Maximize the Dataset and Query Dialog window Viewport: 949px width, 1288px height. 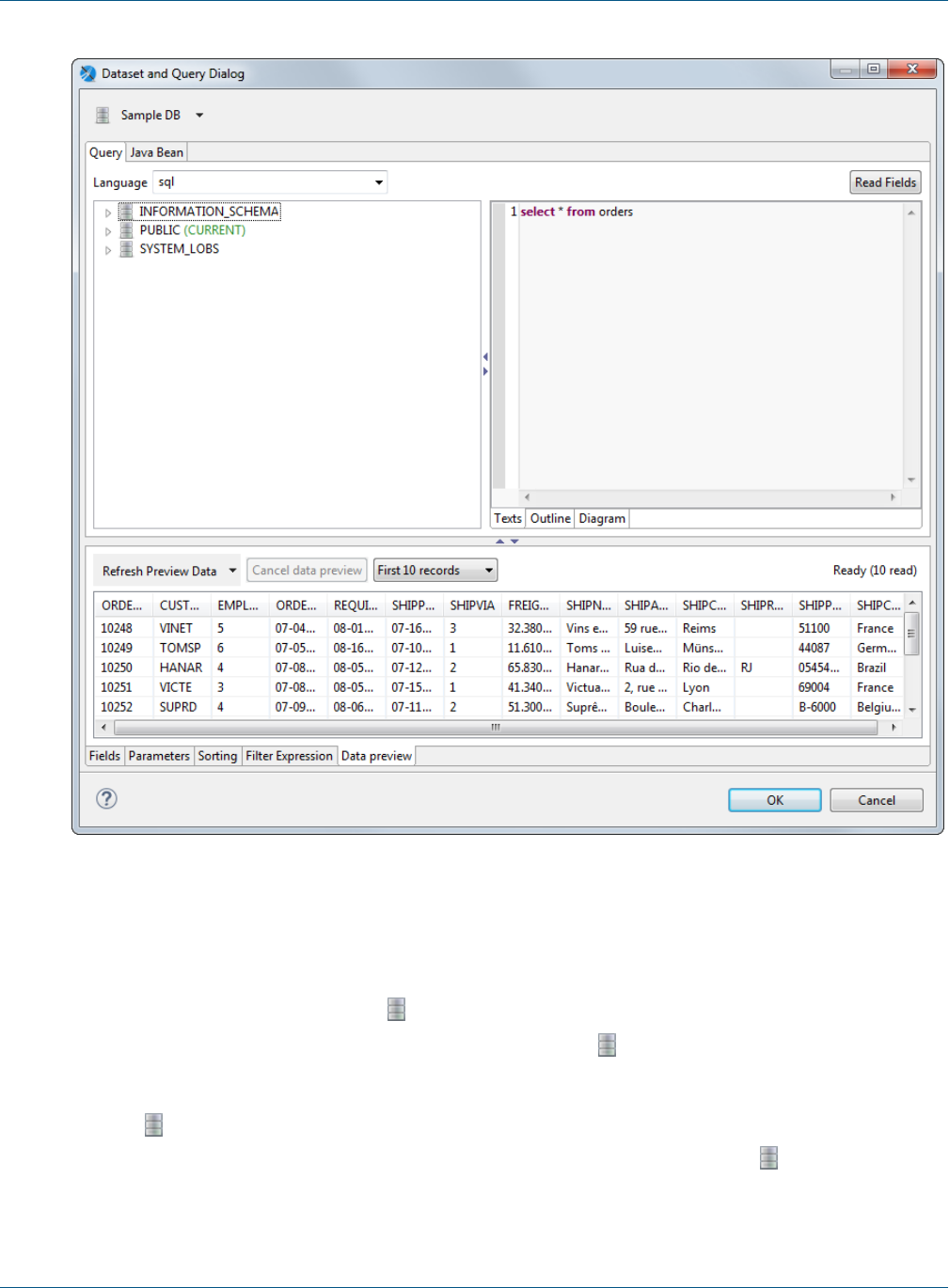pos(874,69)
